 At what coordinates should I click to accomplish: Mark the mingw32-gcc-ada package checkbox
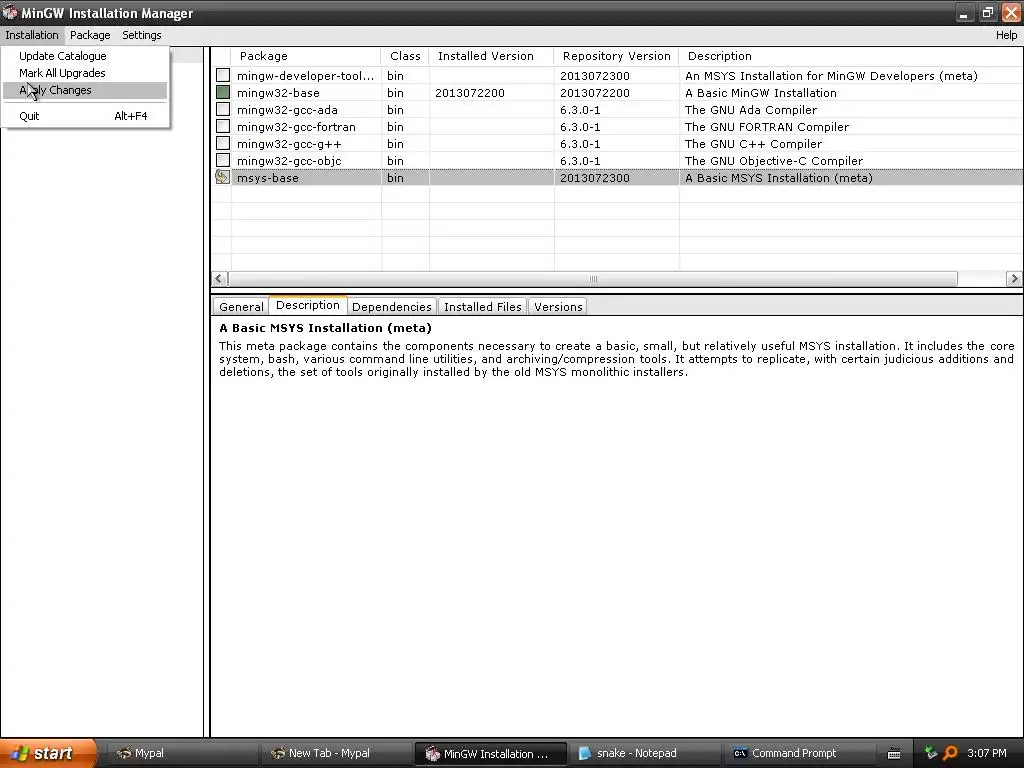coord(223,110)
